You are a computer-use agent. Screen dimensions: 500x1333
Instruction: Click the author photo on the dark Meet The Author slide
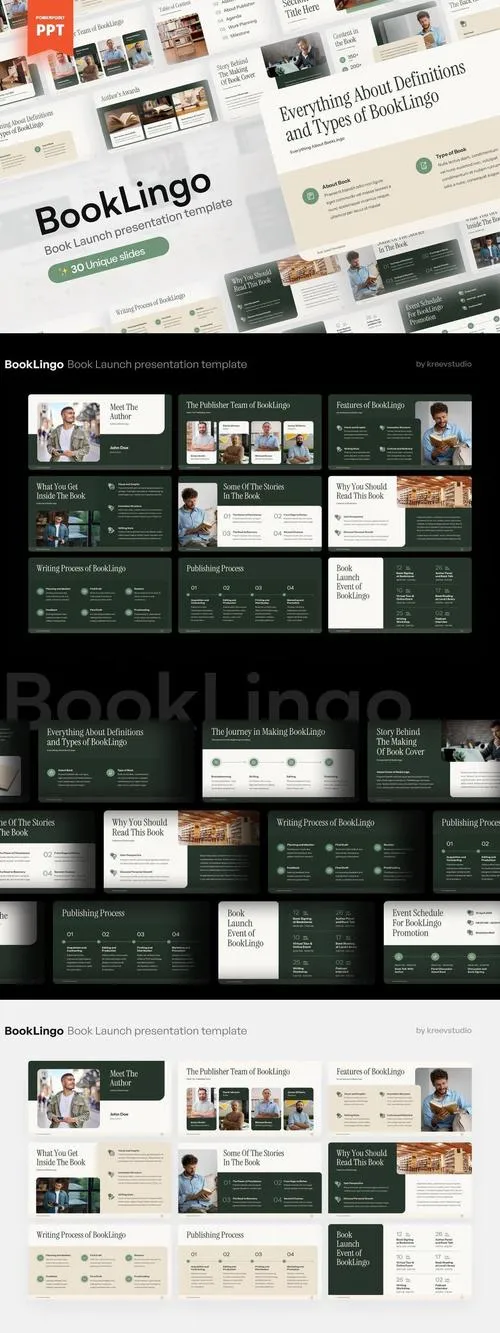point(68,431)
